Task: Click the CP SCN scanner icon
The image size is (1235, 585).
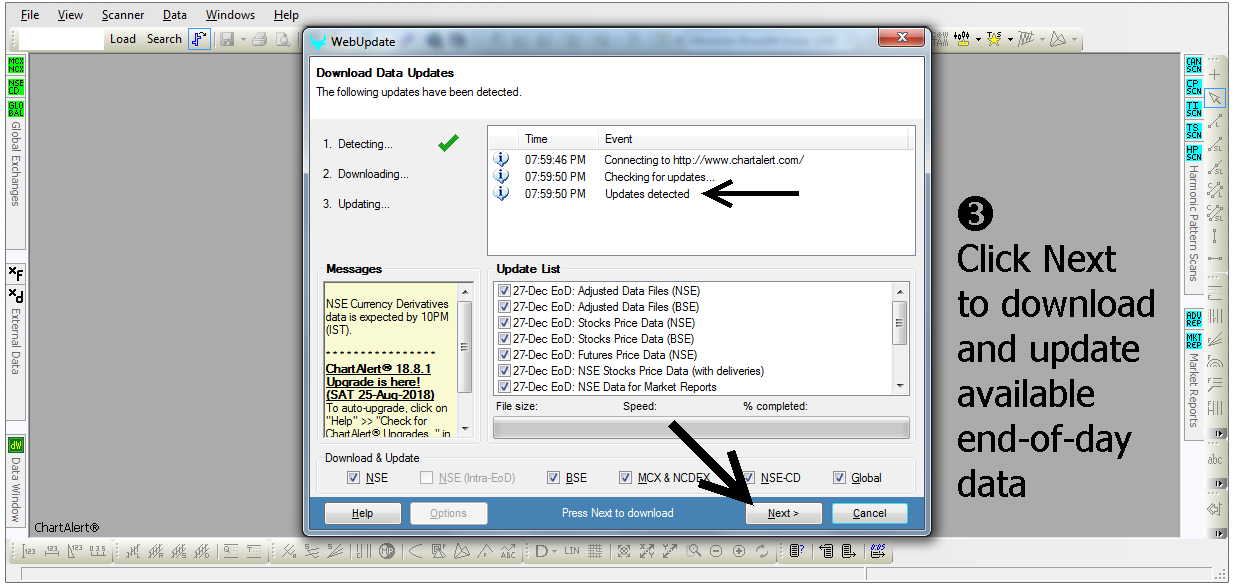Action: point(1194,87)
